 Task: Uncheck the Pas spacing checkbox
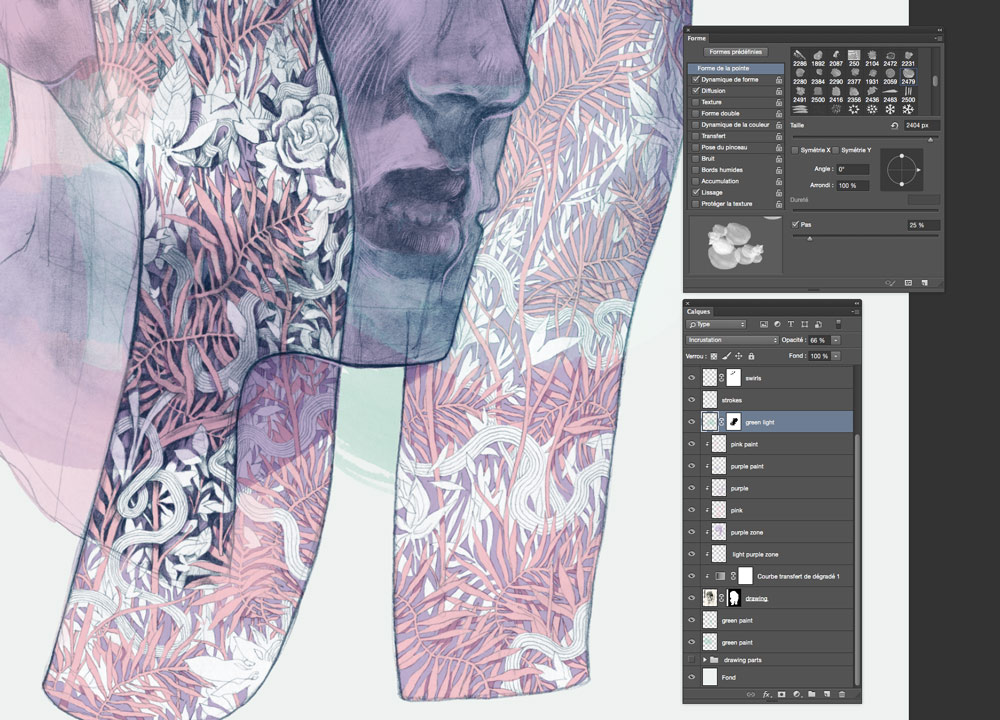click(795, 224)
